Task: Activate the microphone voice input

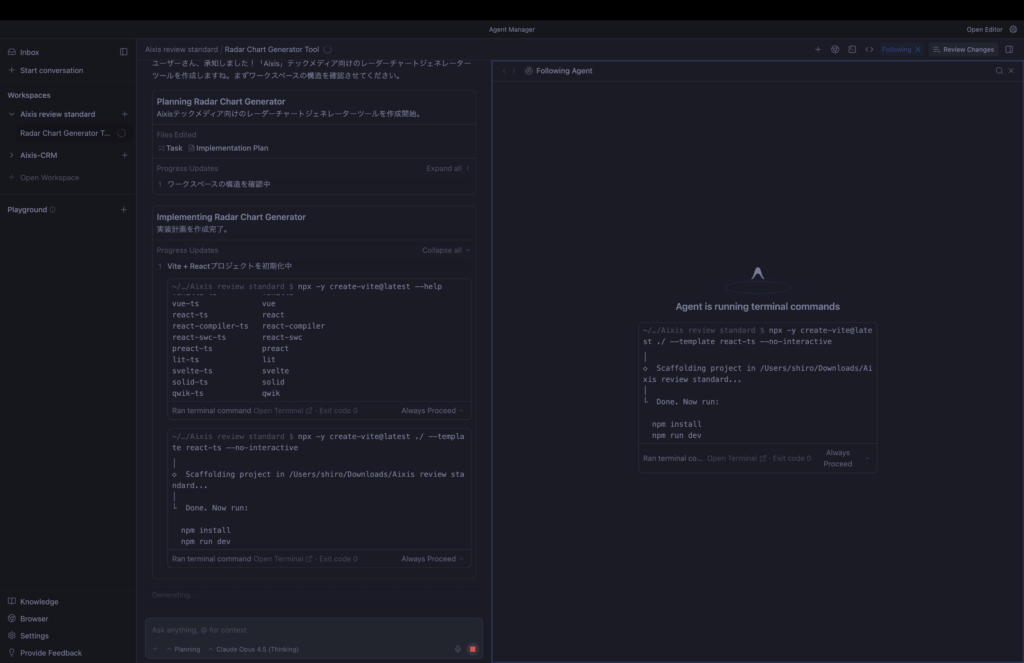Action: click(x=458, y=649)
